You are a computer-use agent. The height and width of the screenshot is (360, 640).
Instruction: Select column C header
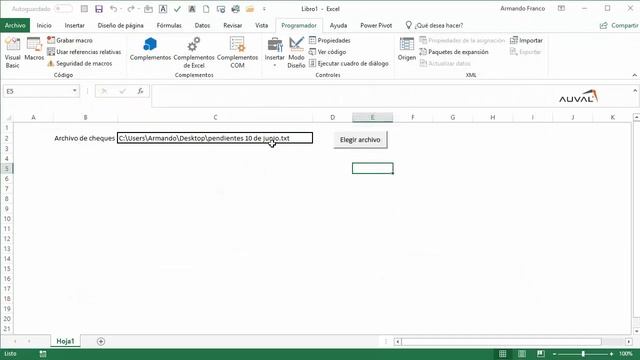tap(215, 117)
